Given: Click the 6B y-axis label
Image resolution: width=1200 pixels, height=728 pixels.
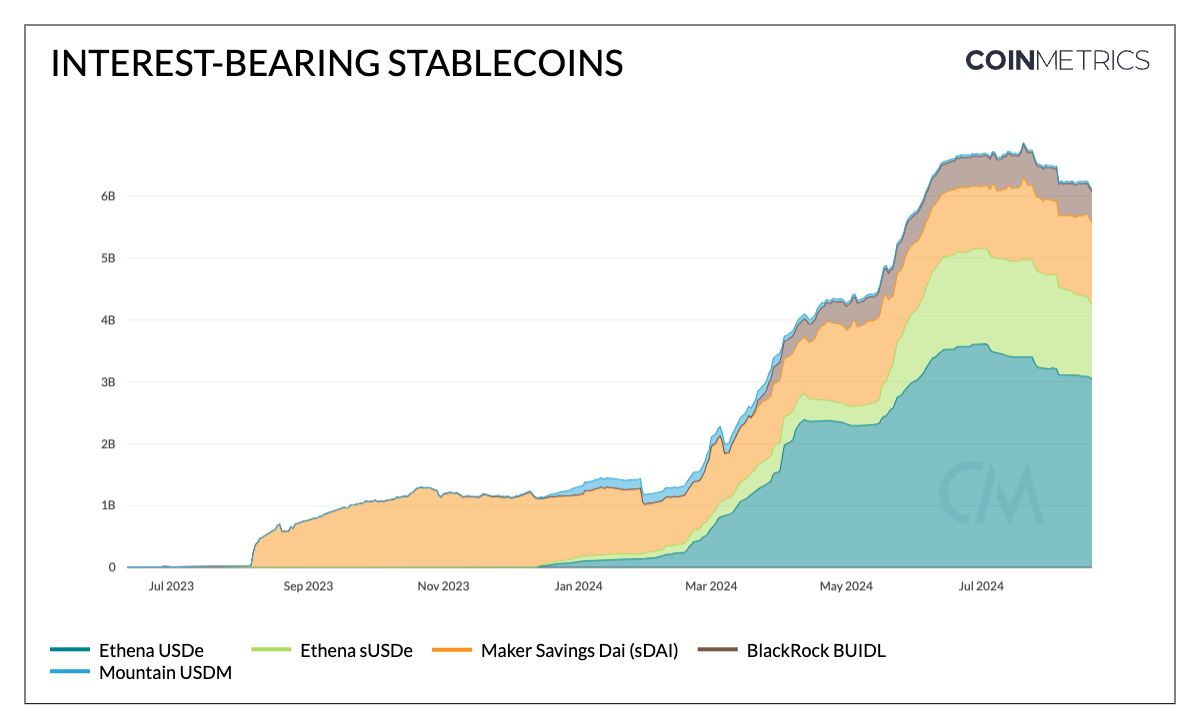Looking at the screenshot, I should tap(107, 196).
